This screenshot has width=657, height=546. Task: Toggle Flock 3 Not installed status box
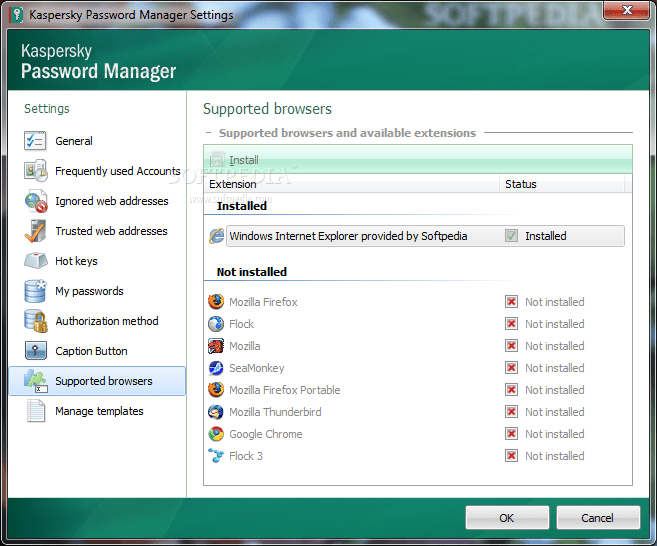tap(511, 456)
